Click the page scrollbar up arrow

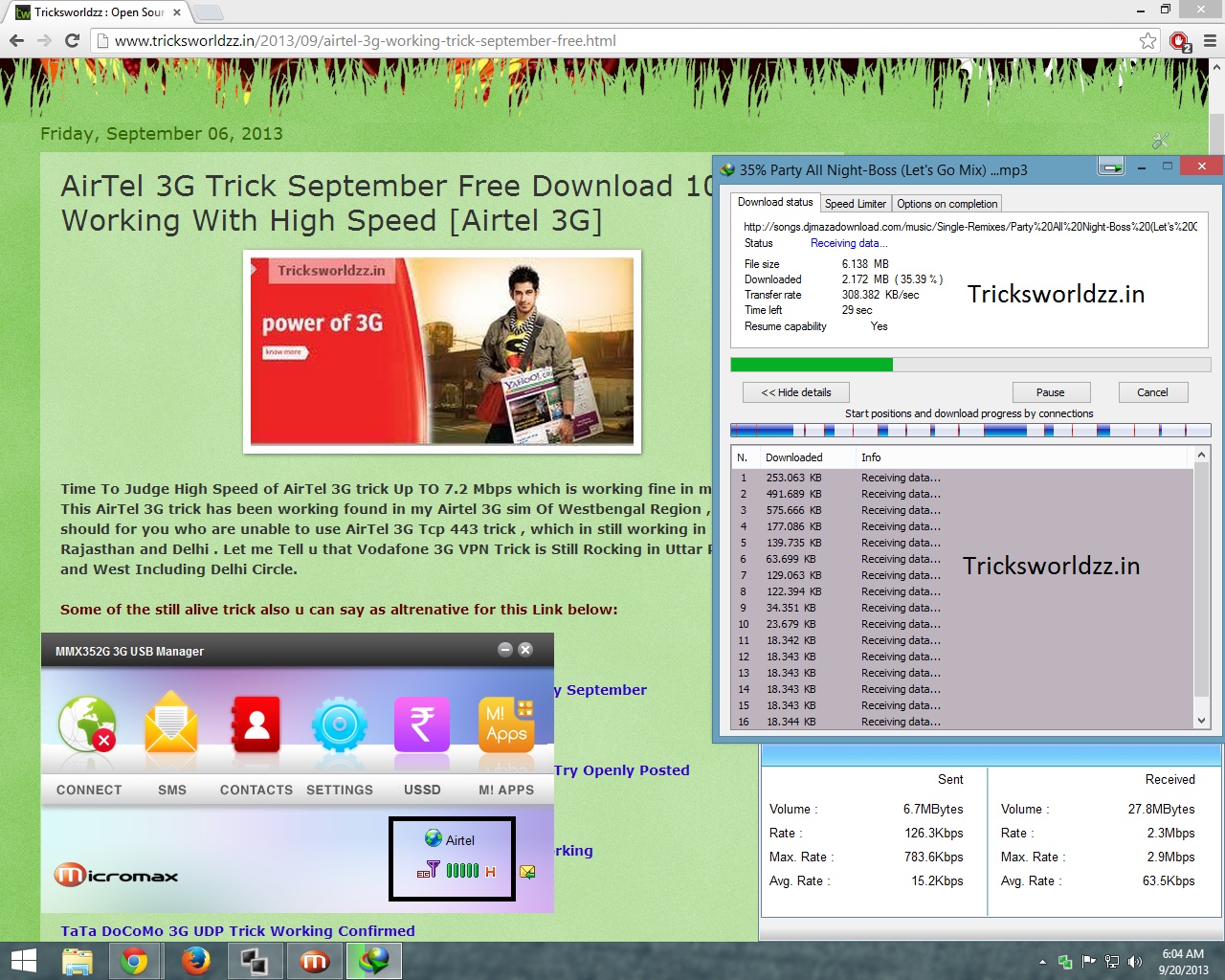[1216, 68]
